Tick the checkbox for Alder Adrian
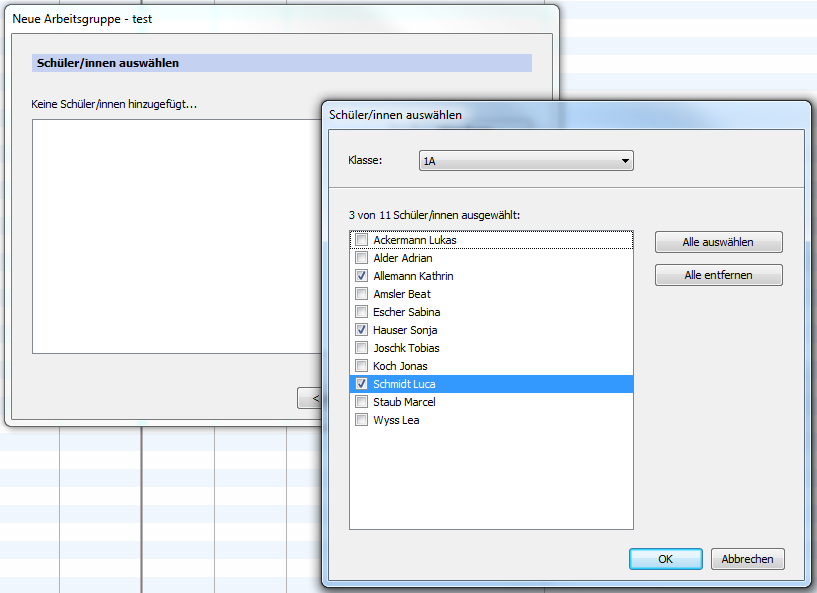Image resolution: width=817 pixels, height=593 pixels. [x=361, y=258]
